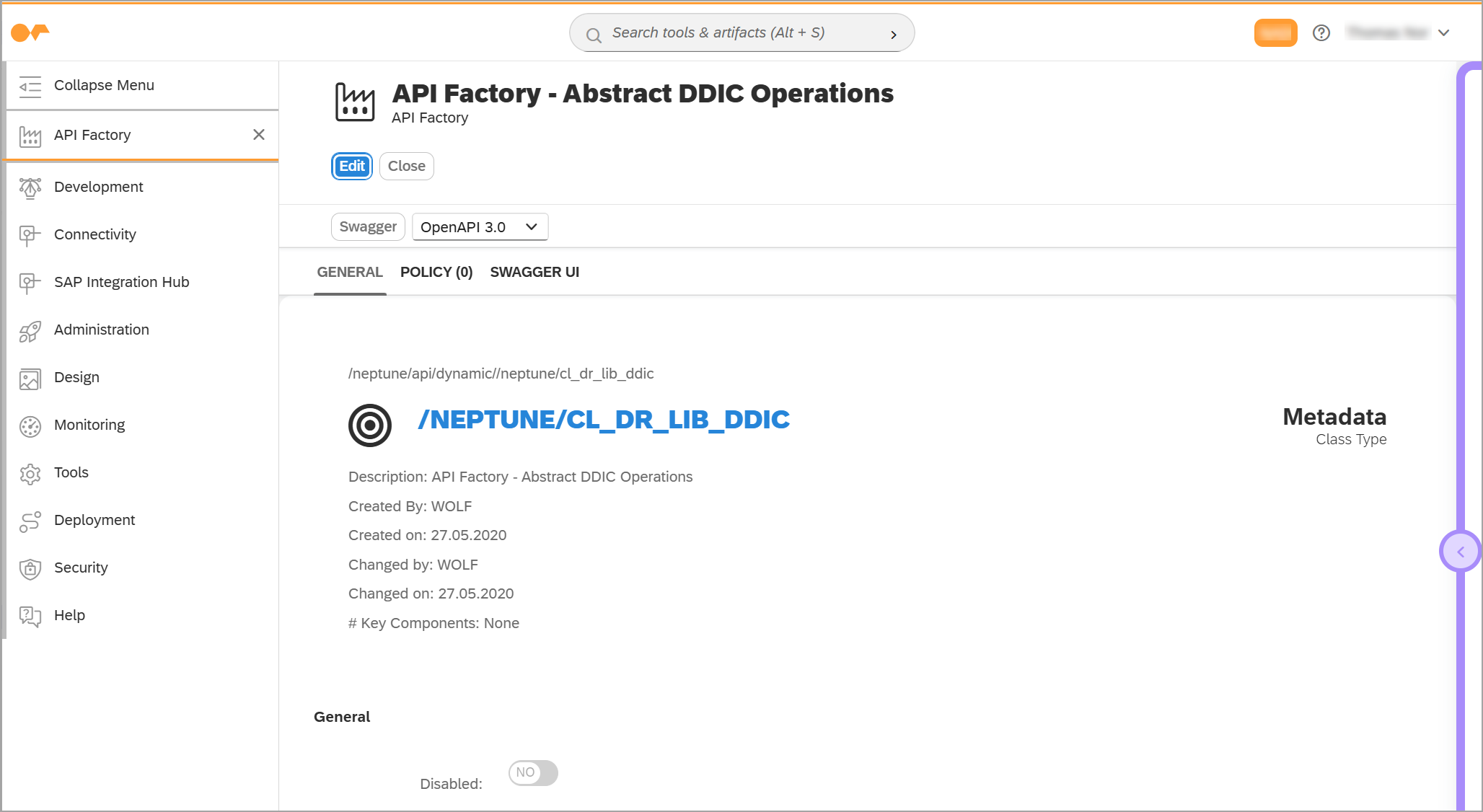The height and width of the screenshot is (812, 1483).
Task: Collapse the right side panel chevron
Action: point(1461,551)
